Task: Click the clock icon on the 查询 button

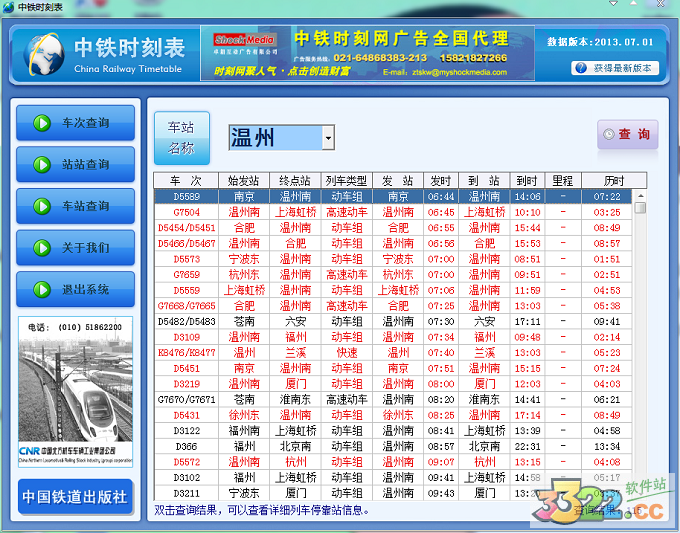Action: (x=608, y=135)
